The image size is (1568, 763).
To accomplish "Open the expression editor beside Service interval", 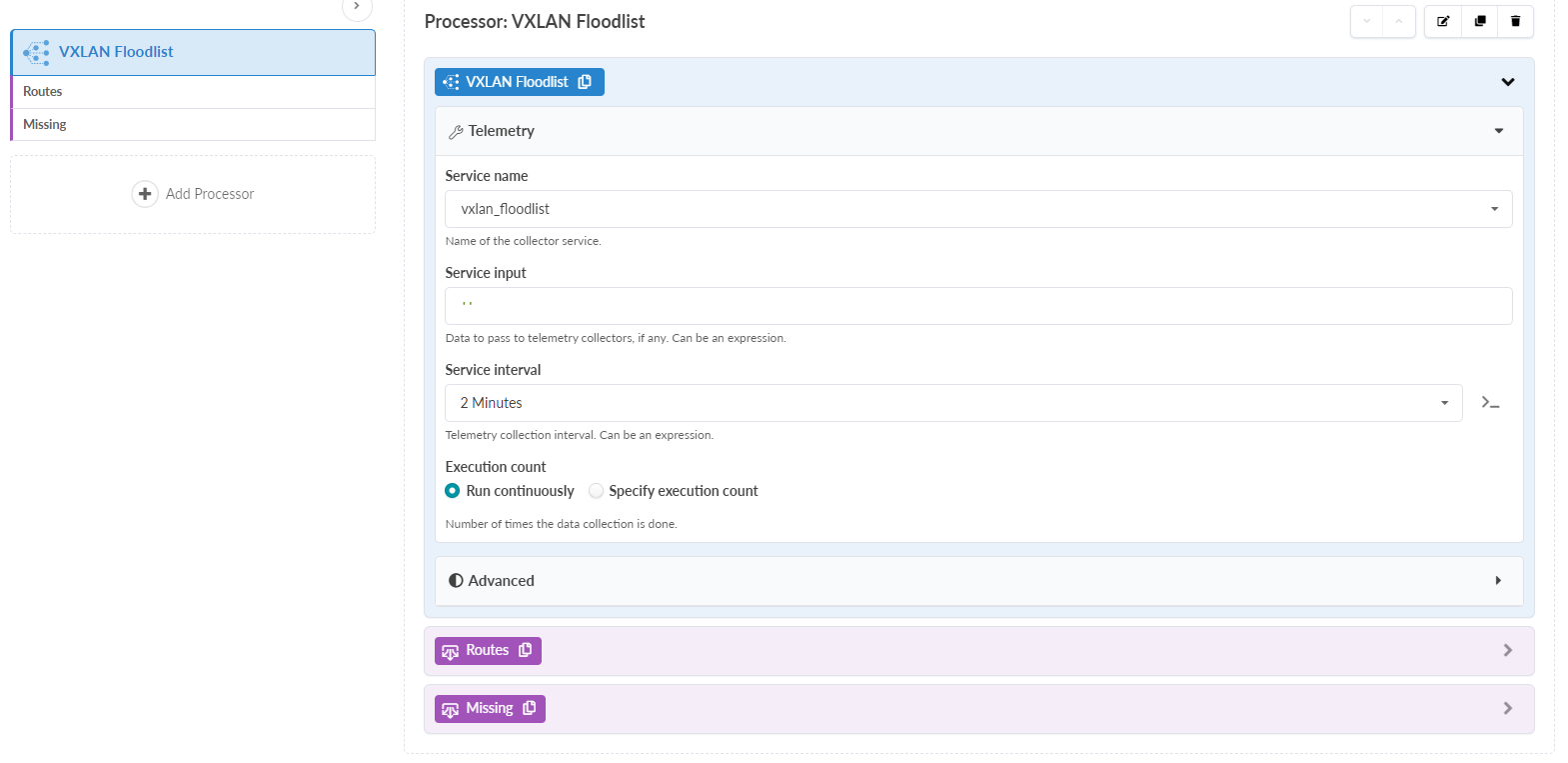I will 1490,403.
